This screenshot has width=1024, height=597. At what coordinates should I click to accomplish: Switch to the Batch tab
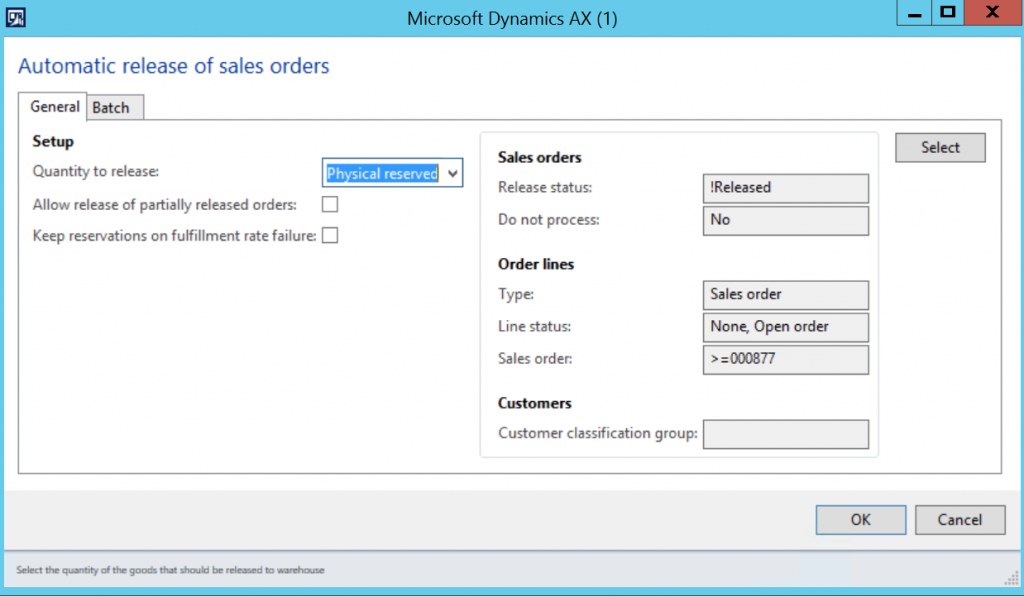coord(113,107)
